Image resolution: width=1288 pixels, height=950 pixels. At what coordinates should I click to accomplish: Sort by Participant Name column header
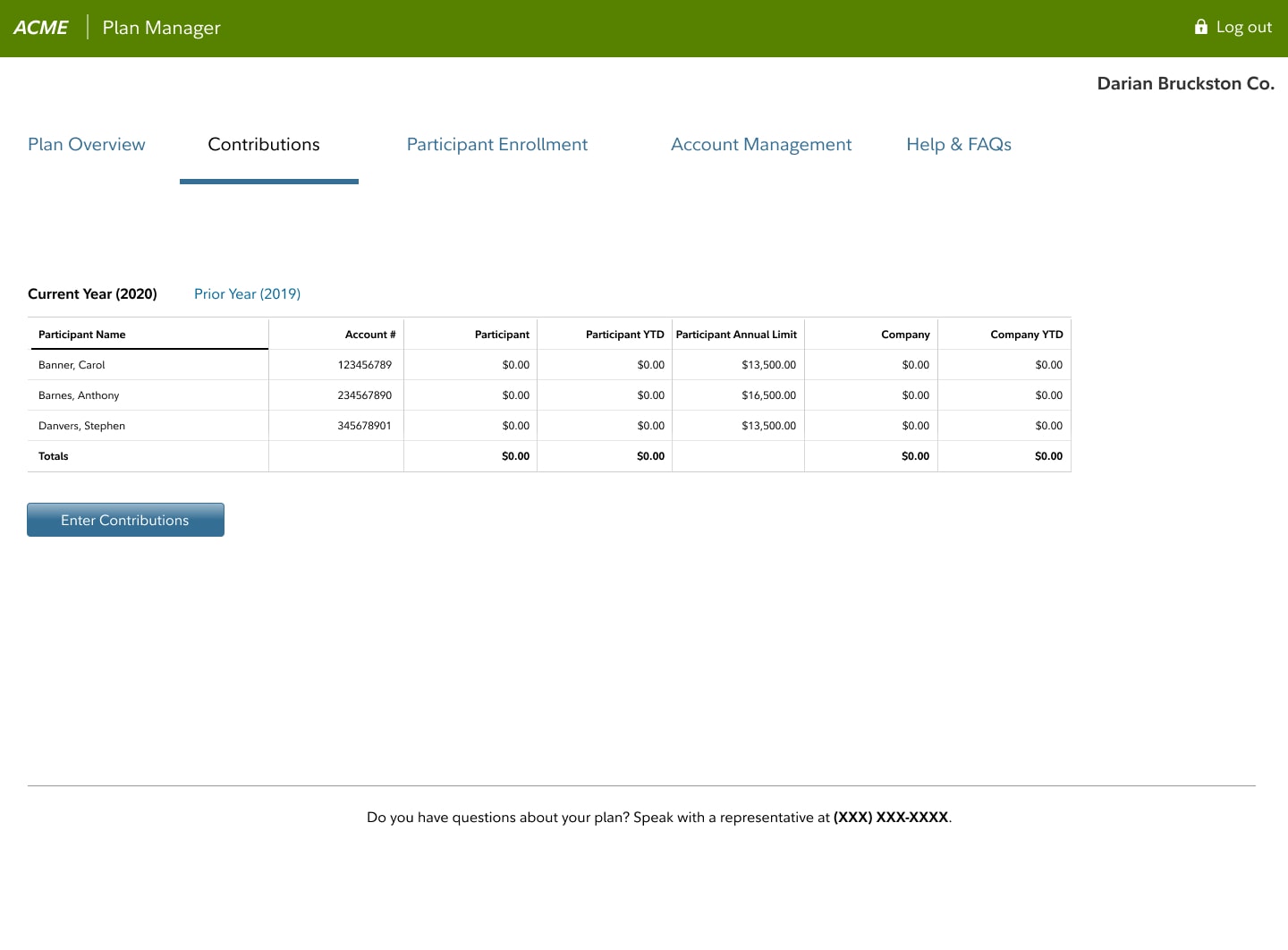point(82,335)
